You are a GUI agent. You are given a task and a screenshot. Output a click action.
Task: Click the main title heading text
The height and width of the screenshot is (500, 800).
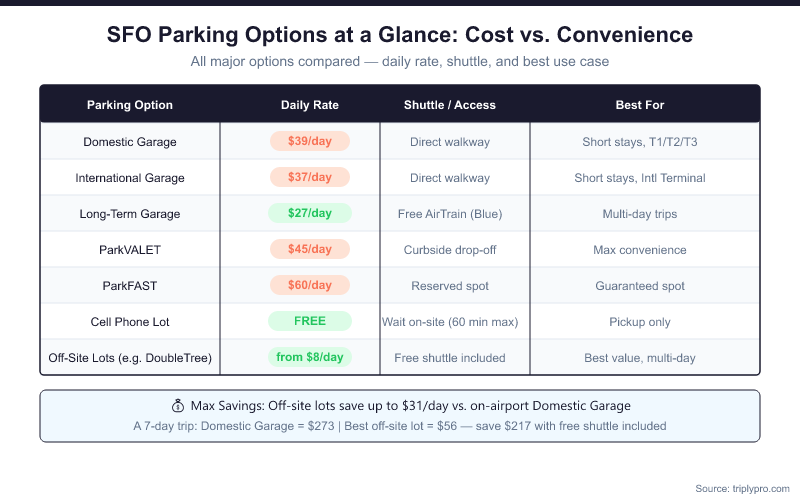click(x=400, y=35)
